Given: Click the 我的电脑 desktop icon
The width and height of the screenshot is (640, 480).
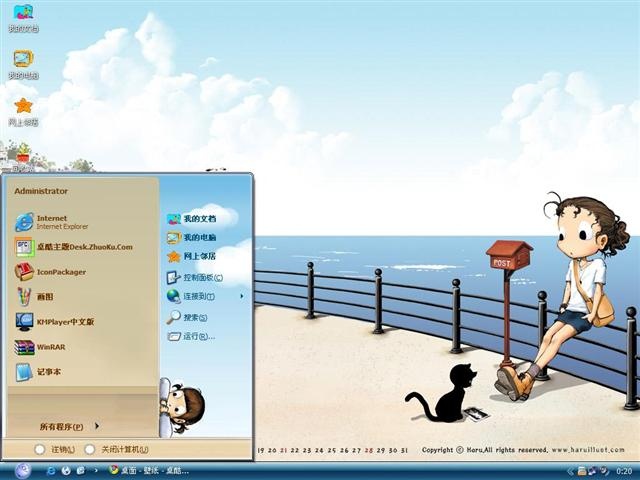Looking at the screenshot, I should point(23,65).
